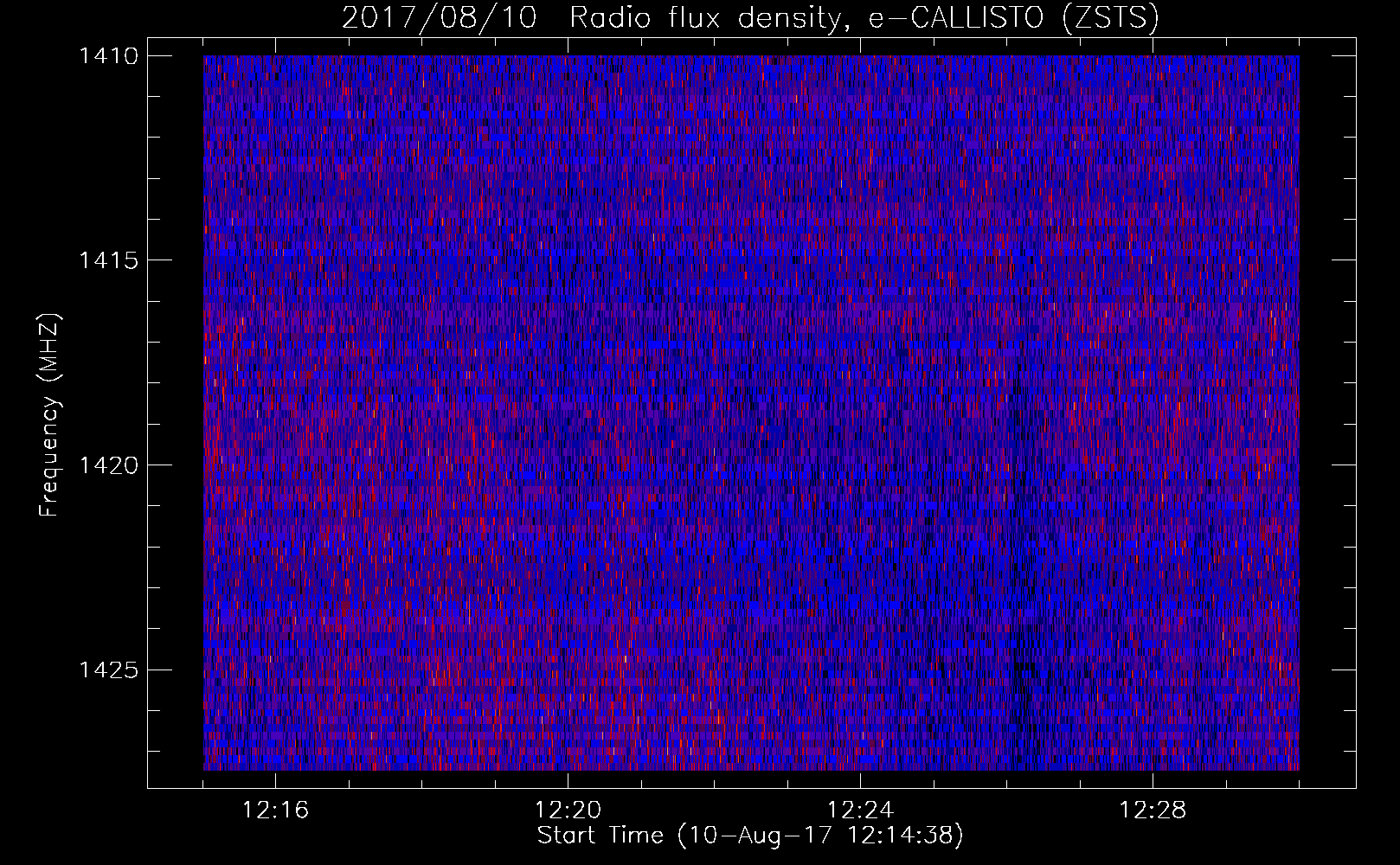The width and height of the screenshot is (1400, 865).
Task: Click the 'Start Time (10-Aug-17 12:14:38)' label
Action: [x=750, y=836]
